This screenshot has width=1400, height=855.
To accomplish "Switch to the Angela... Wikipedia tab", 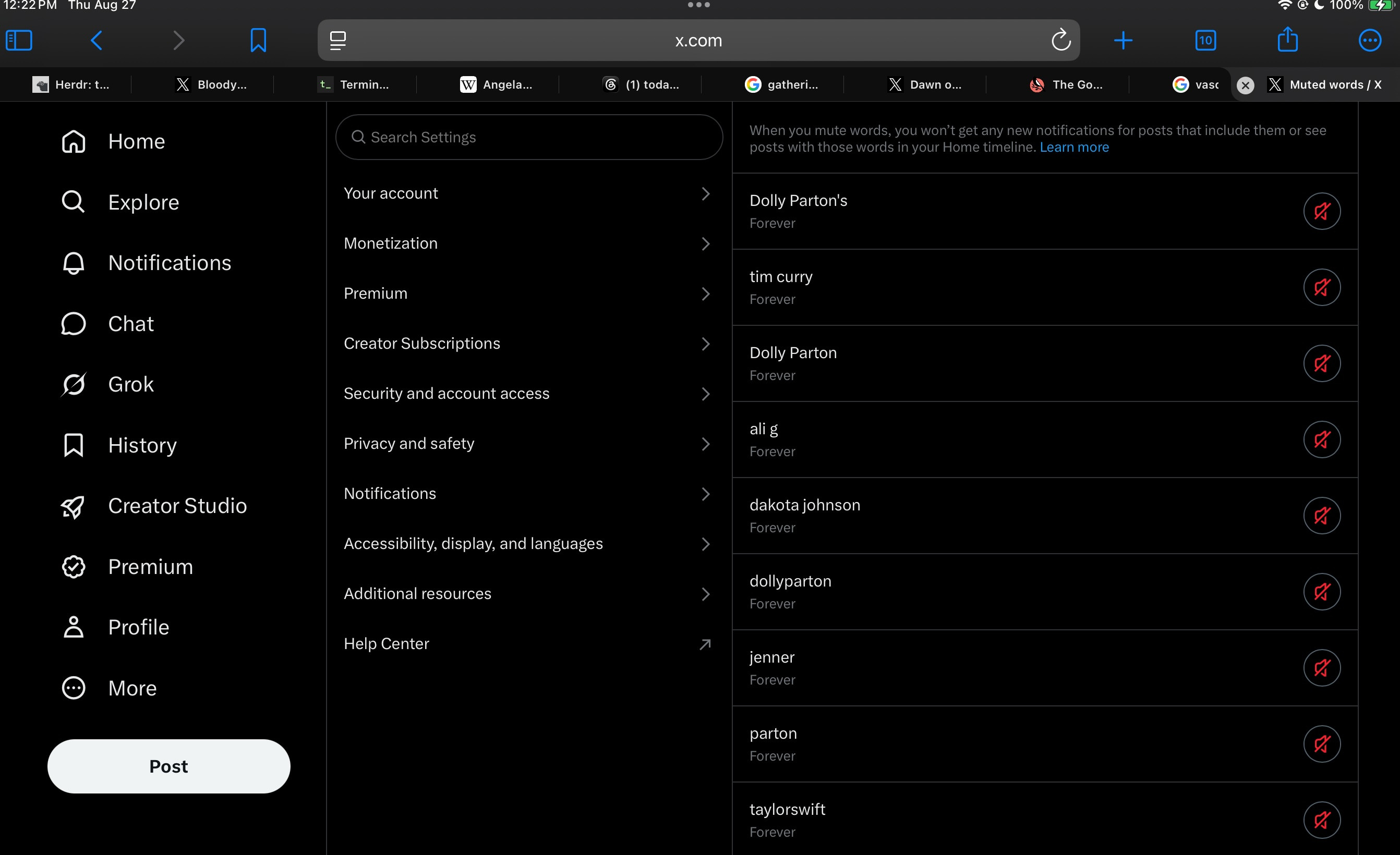I will pyautogui.click(x=496, y=84).
